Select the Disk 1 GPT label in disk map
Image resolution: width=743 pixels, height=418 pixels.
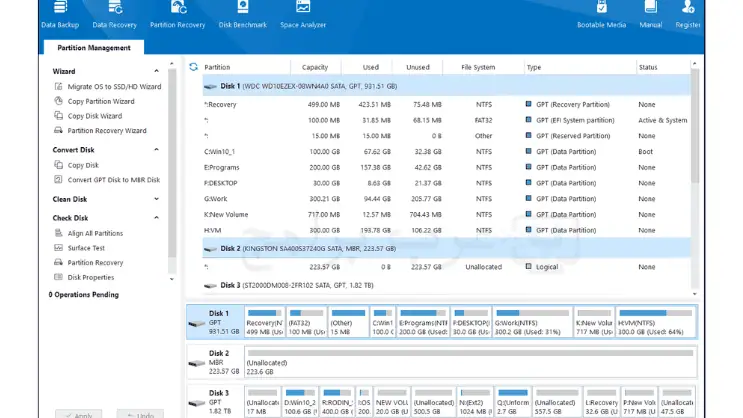[216, 322]
